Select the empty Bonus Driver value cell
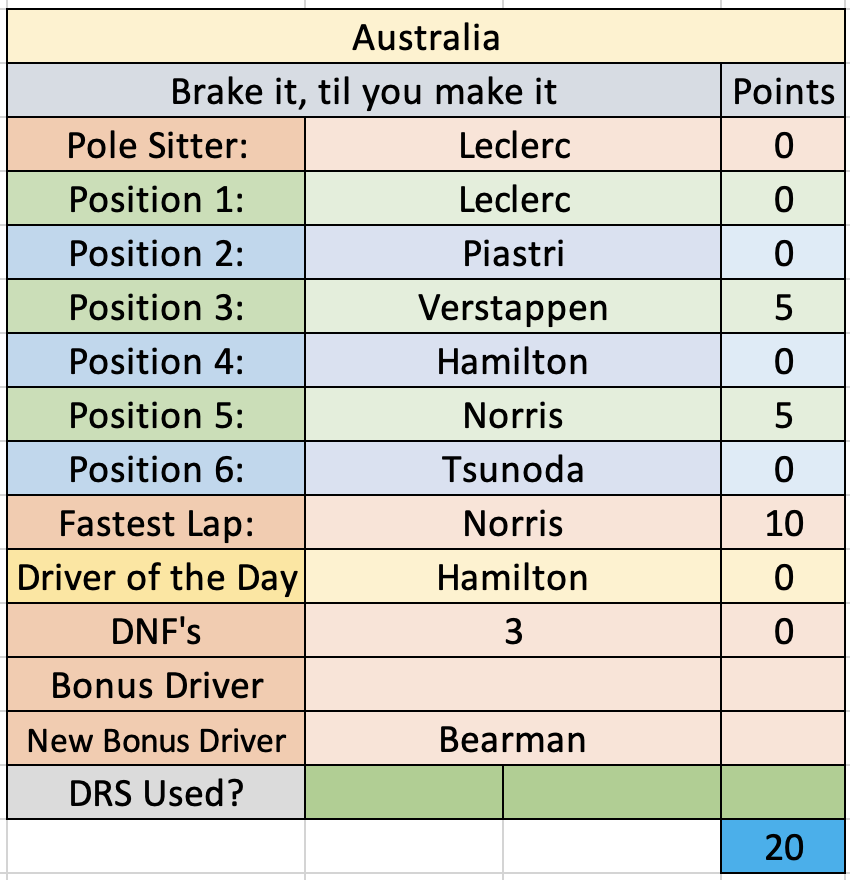The width and height of the screenshot is (850, 880). [513, 684]
